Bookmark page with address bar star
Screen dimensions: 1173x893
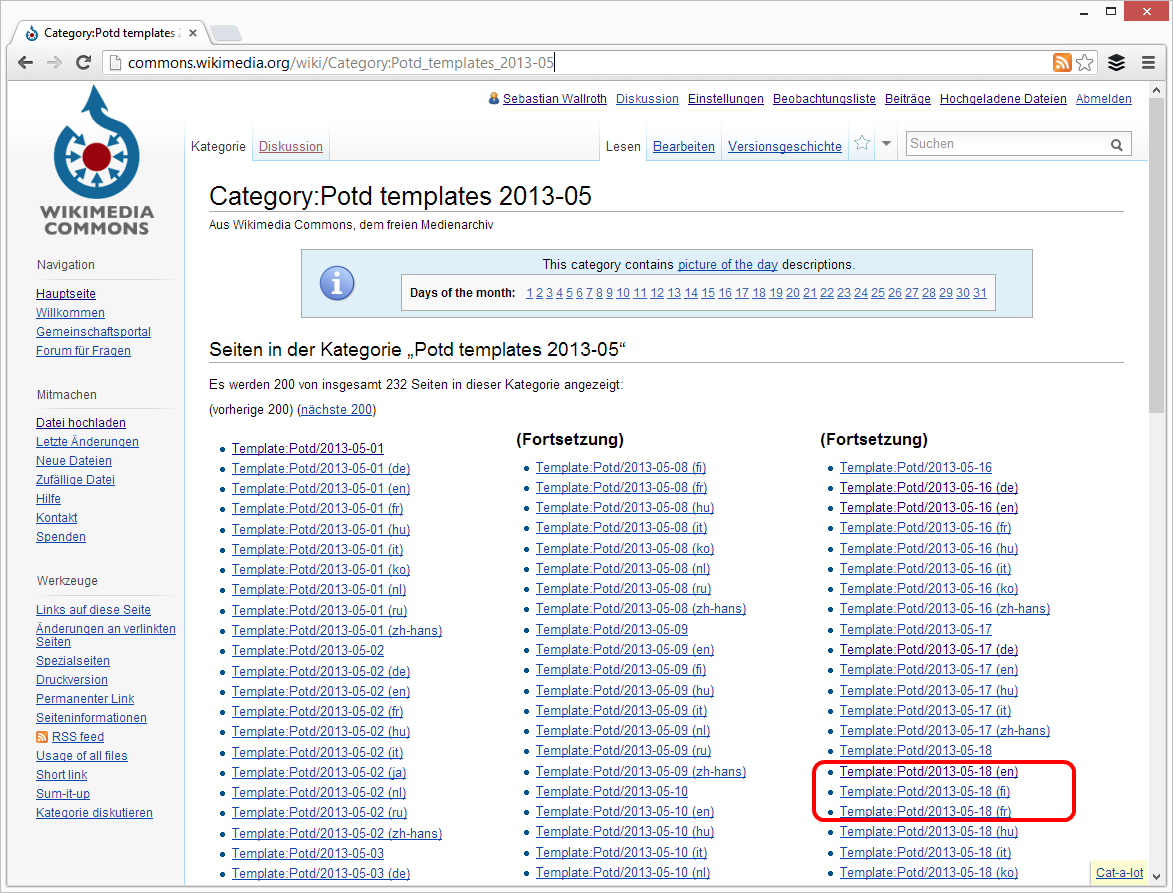[x=1085, y=63]
